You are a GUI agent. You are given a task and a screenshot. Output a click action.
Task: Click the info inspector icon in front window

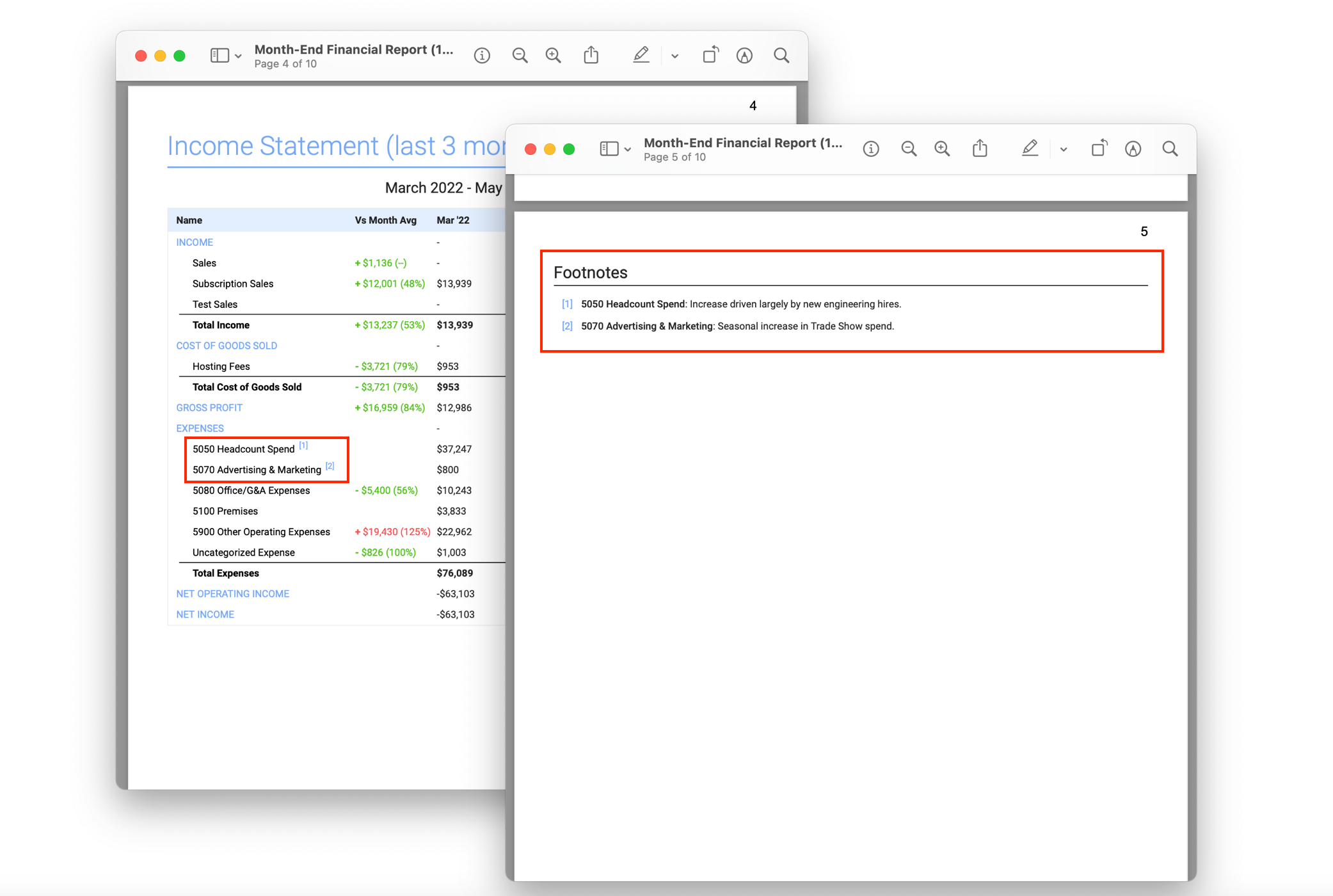pyautogui.click(x=870, y=149)
